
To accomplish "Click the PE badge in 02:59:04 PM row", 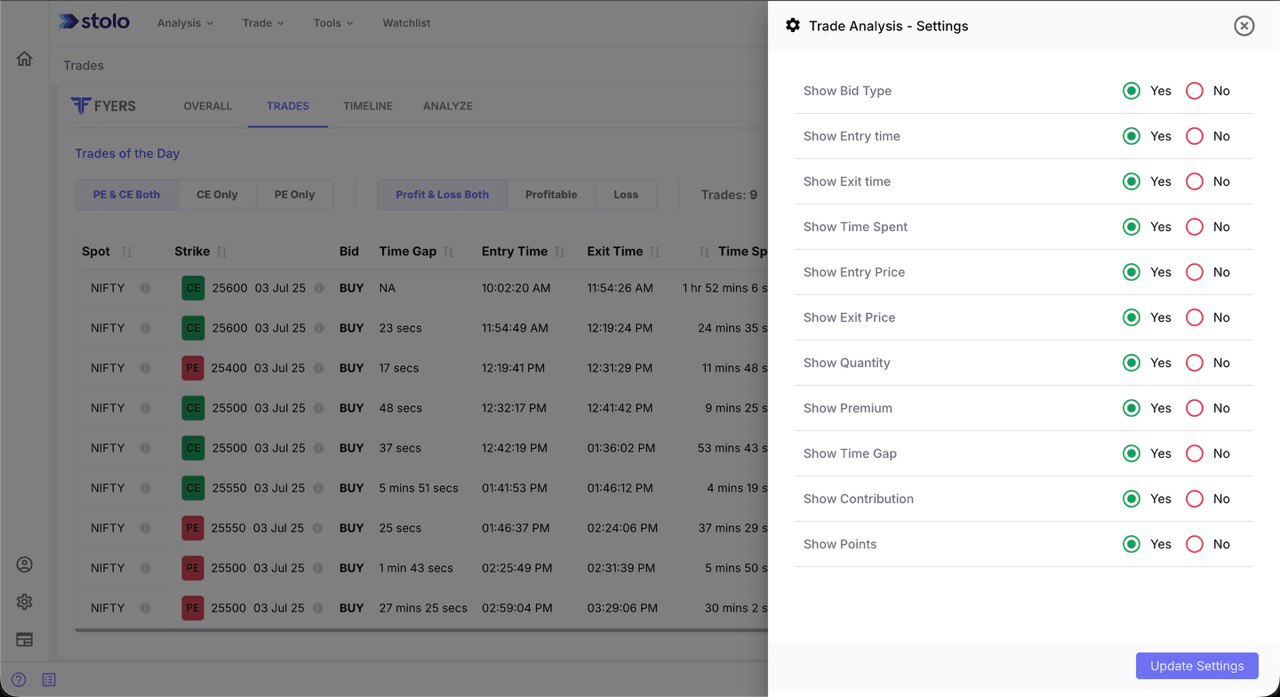I will tap(193, 608).
